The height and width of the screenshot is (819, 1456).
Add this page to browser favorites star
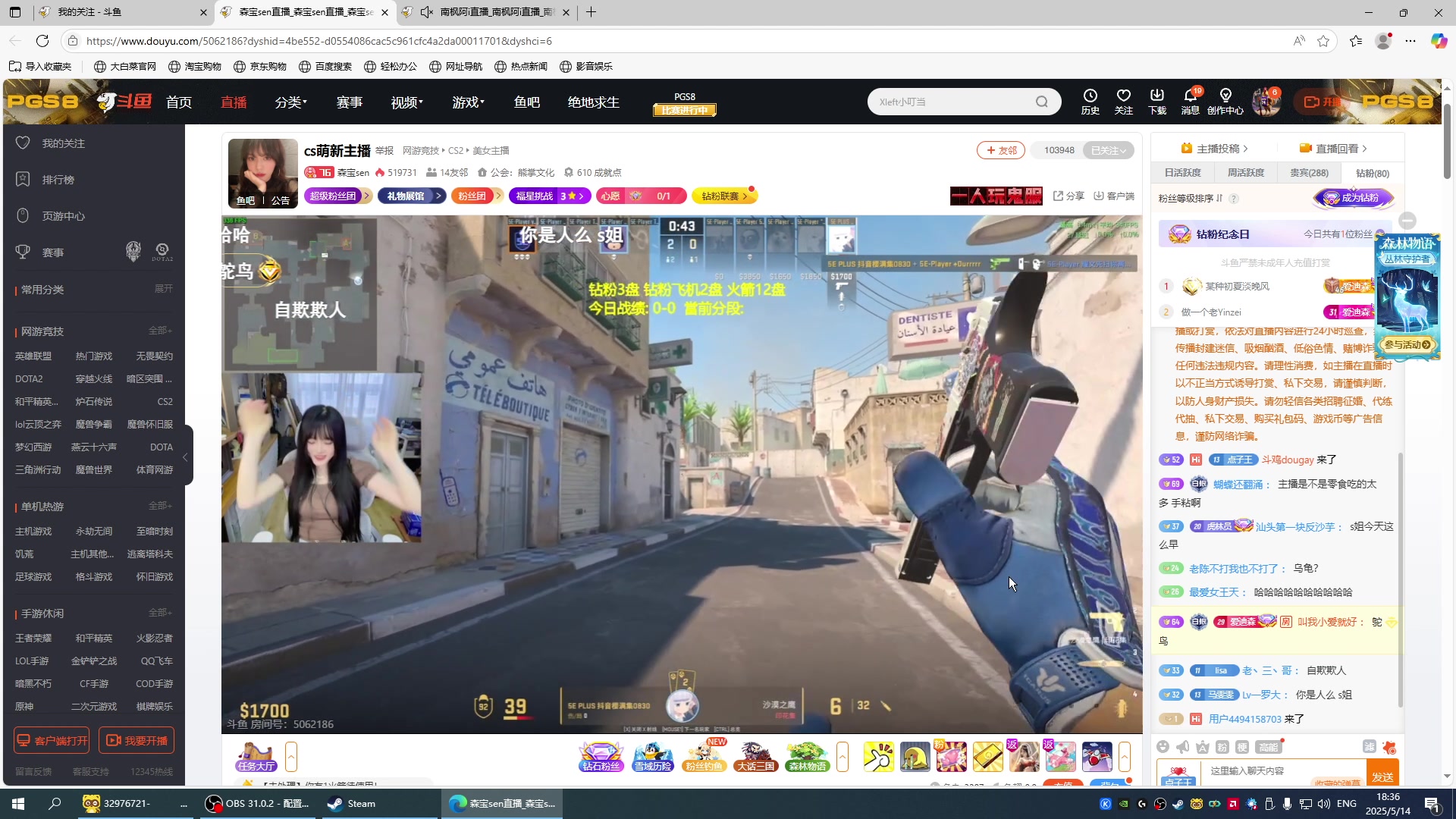pyautogui.click(x=1323, y=41)
